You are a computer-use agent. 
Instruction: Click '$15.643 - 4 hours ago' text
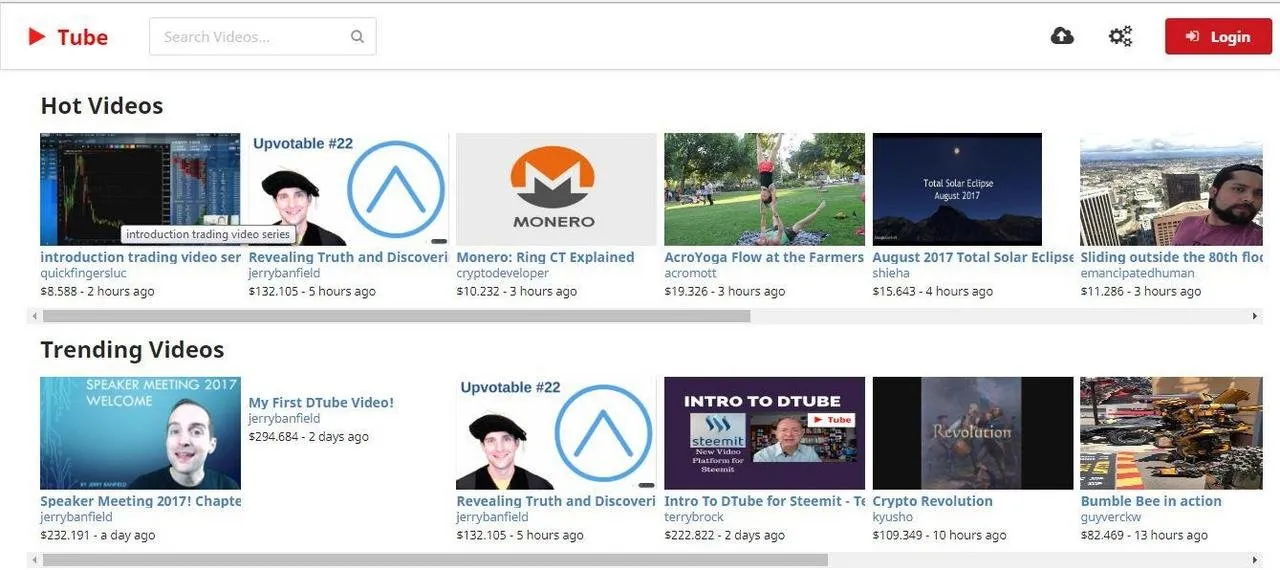[933, 291]
